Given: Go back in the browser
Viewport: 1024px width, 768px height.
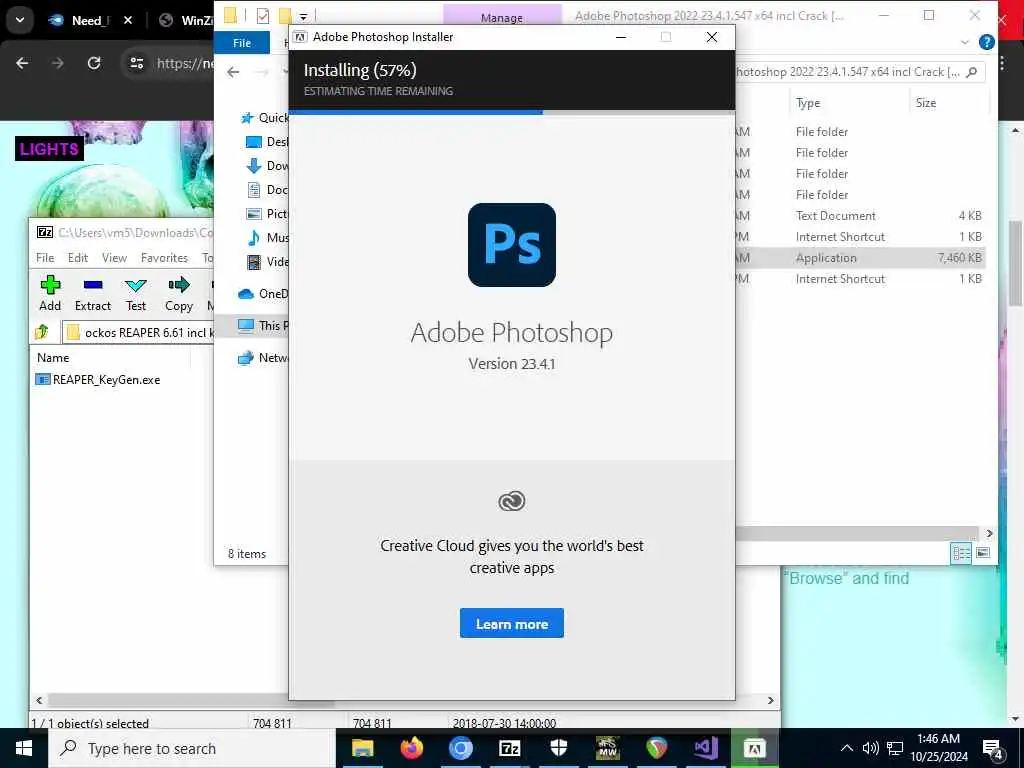Looking at the screenshot, I should tap(22, 63).
